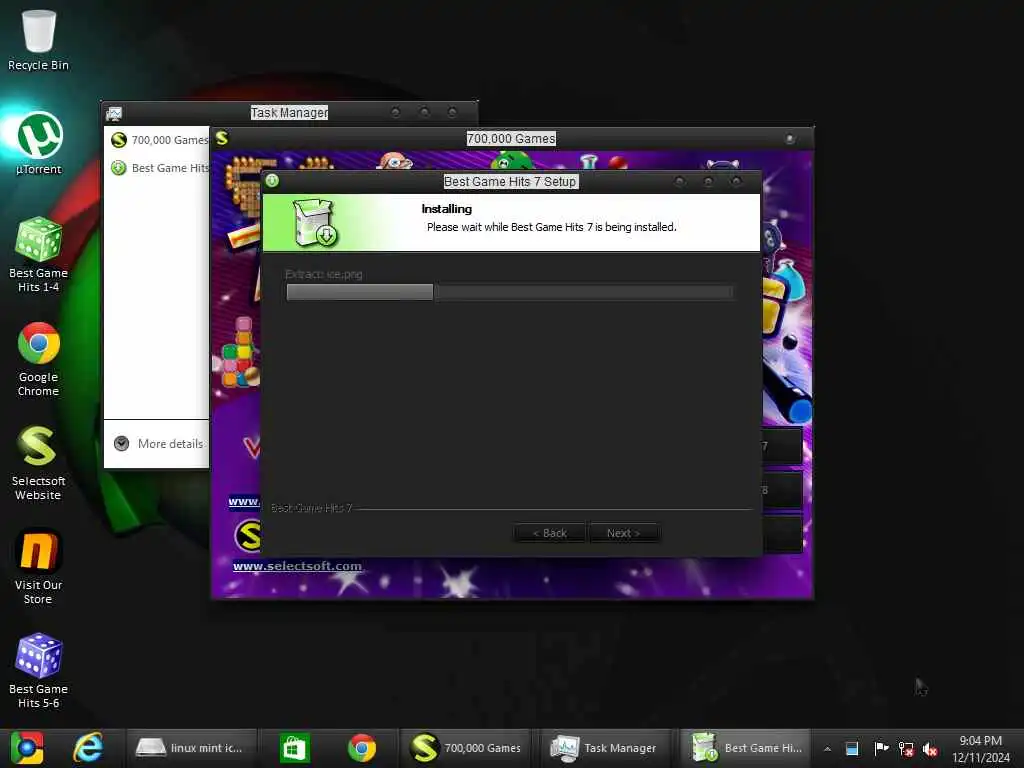Open the Selectsoft Website desktop icon
1024x768 pixels.
39,463
